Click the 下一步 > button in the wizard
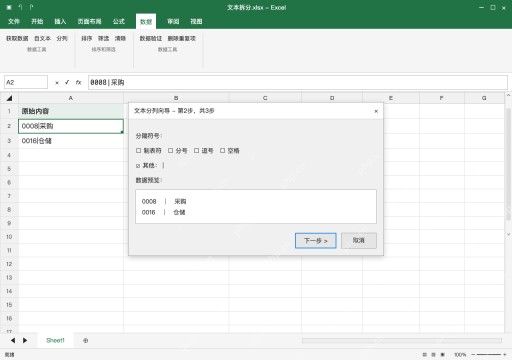The height and width of the screenshot is (360, 512). point(316,241)
